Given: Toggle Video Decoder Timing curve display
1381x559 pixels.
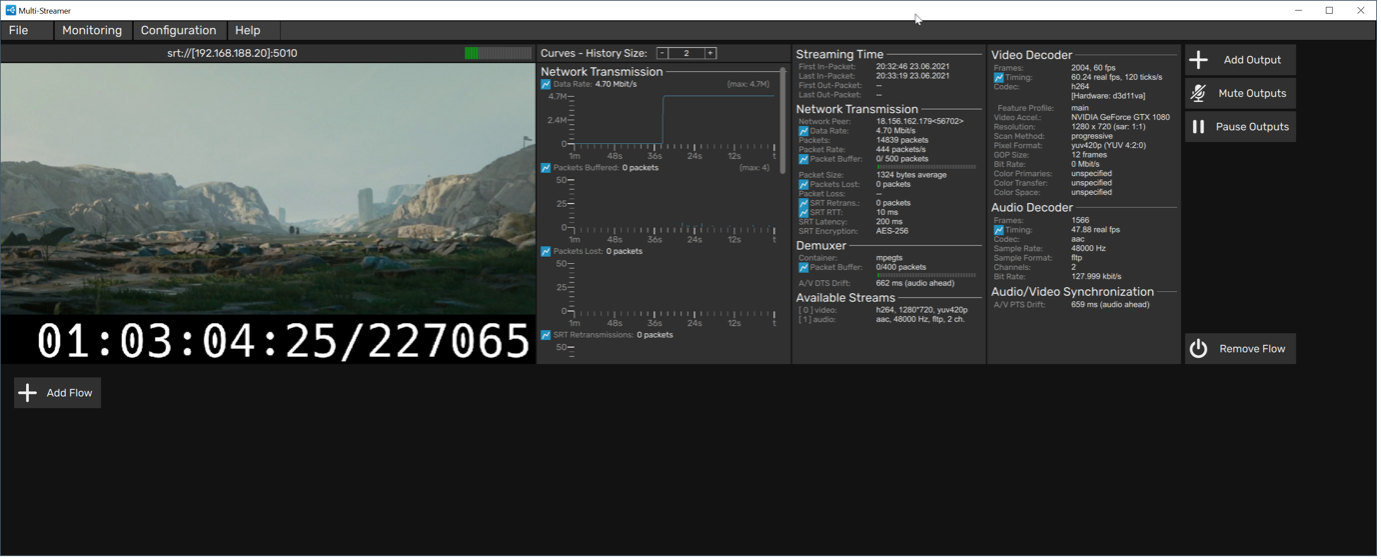Looking at the screenshot, I should click(998, 77).
